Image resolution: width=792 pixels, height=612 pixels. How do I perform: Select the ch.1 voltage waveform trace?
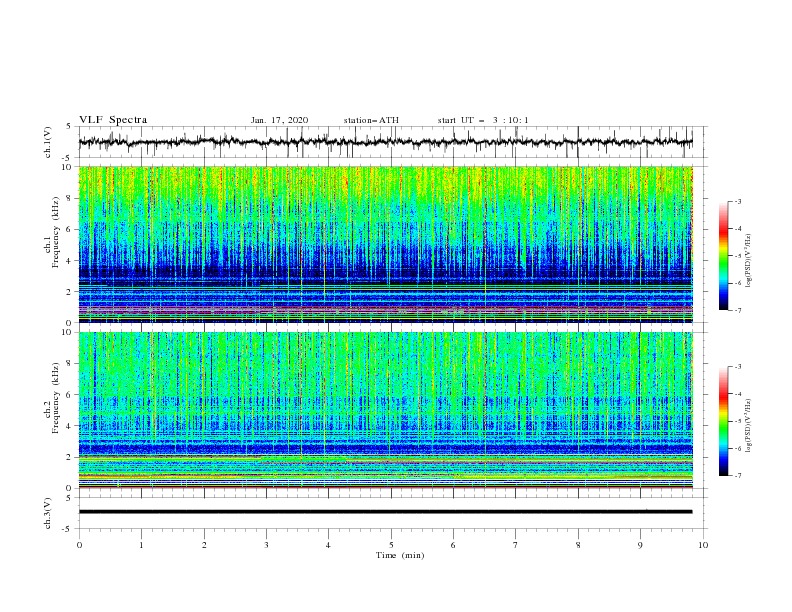click(385, 142)
